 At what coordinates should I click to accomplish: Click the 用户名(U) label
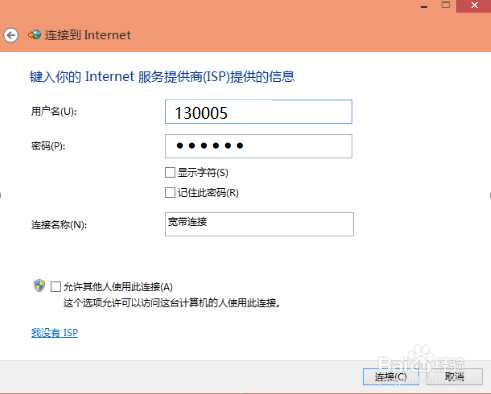pos(54,111)
